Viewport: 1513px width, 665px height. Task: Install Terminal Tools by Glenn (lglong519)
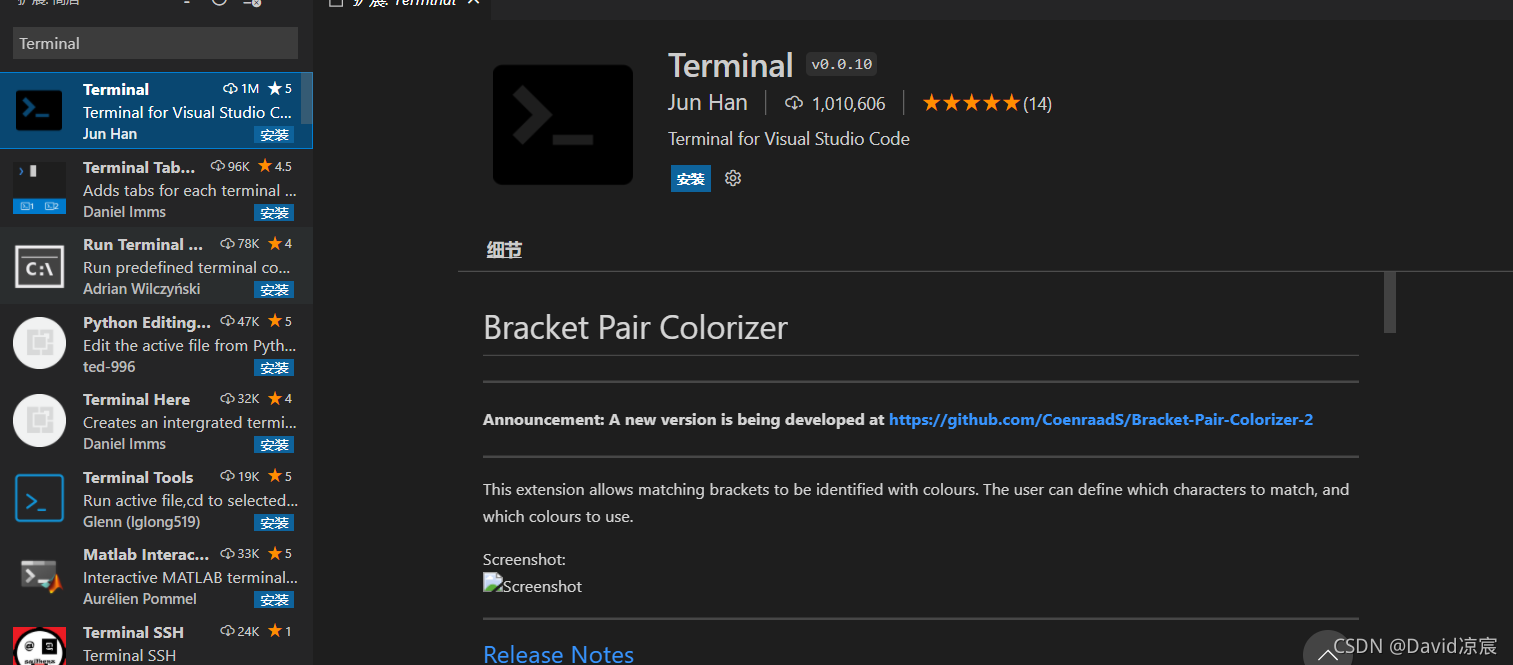pyautogui.click(x=273, y=523)
